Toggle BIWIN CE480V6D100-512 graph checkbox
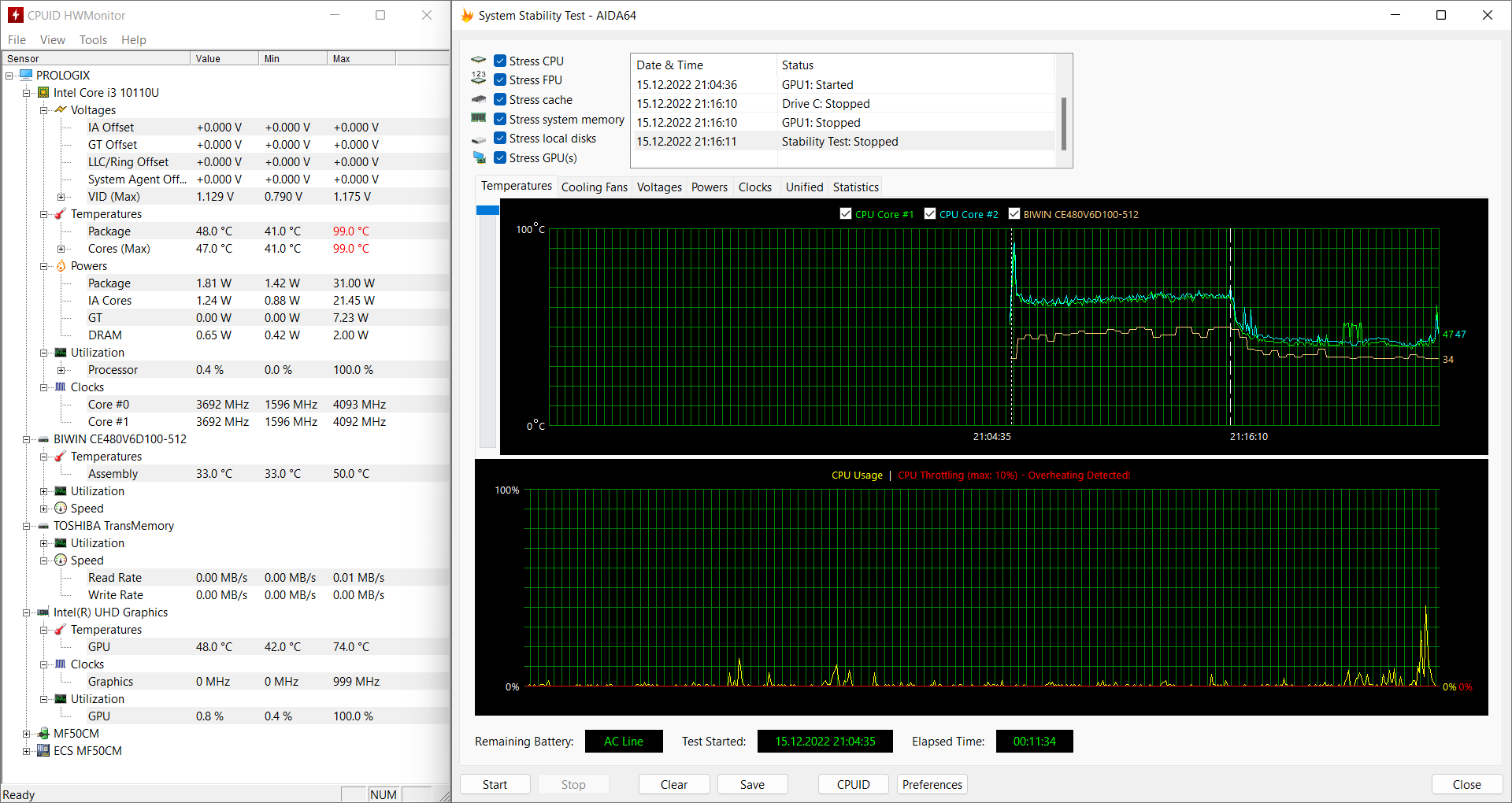Image resolution: width=1512 pixels, height=803 pixels. click(1014, 213)
